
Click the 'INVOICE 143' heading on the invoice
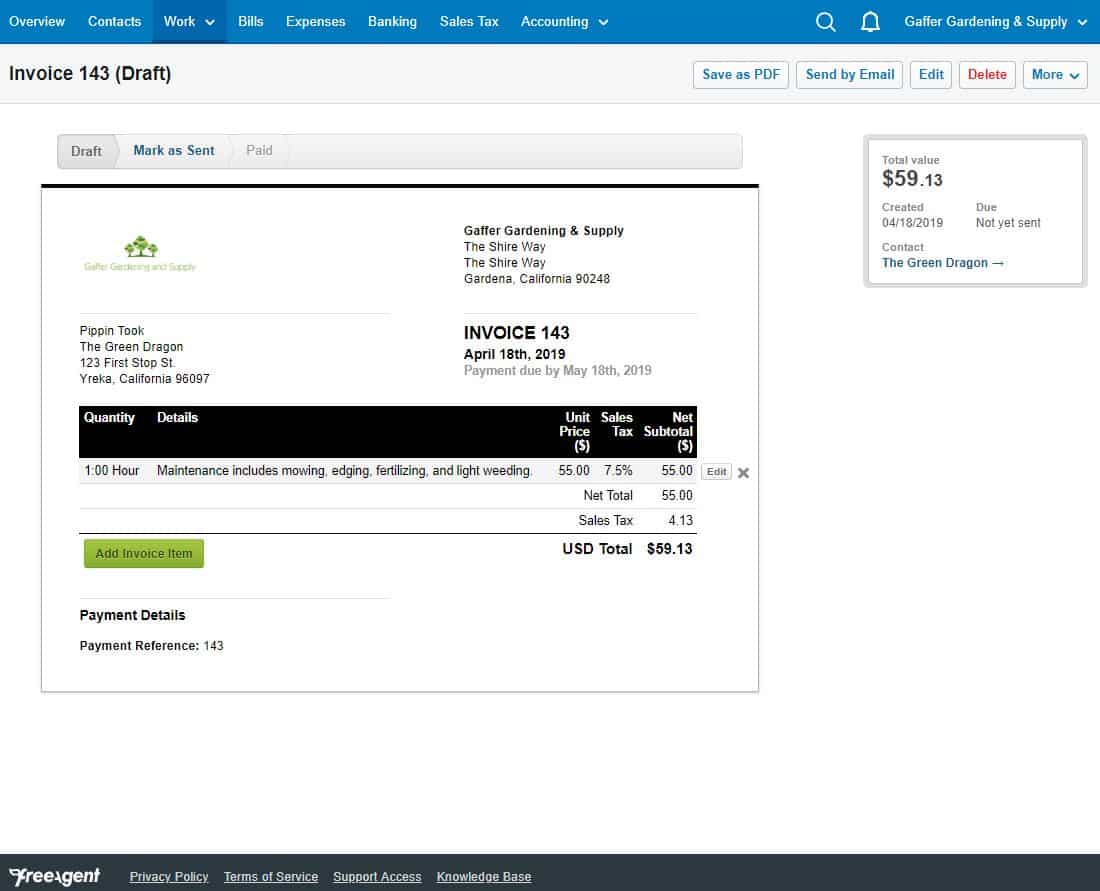(516, 333)
